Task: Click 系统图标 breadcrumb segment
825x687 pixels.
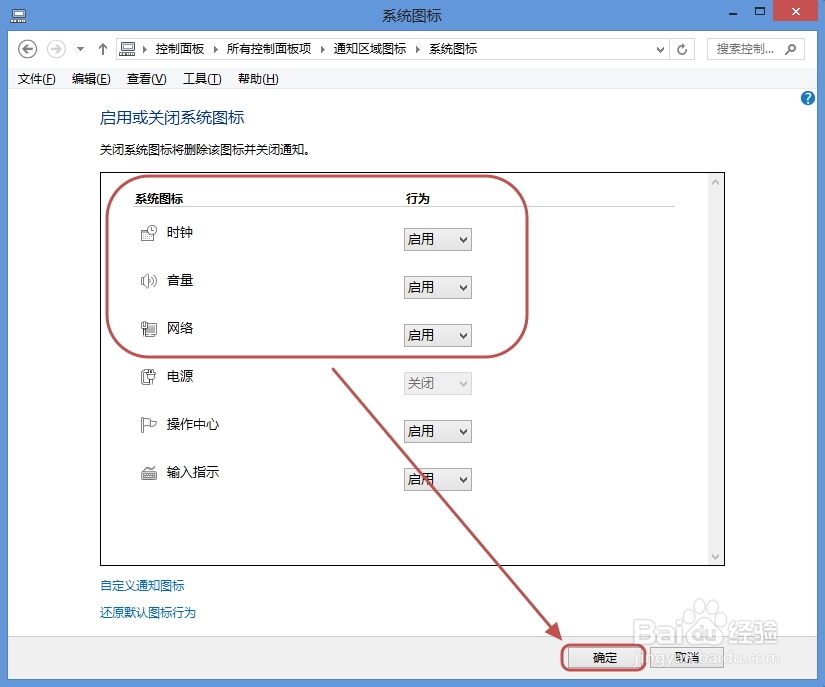Action: point(453,49)
